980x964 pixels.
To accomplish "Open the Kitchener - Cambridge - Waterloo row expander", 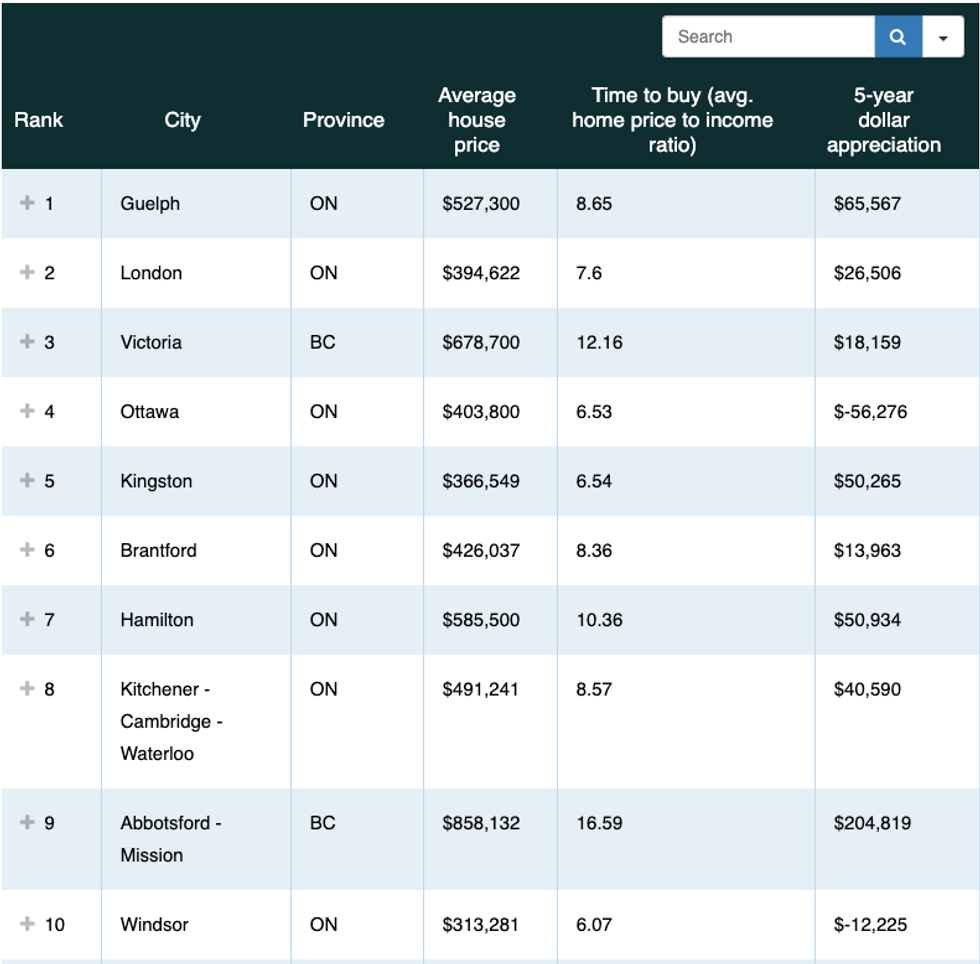I will point(27,688).
